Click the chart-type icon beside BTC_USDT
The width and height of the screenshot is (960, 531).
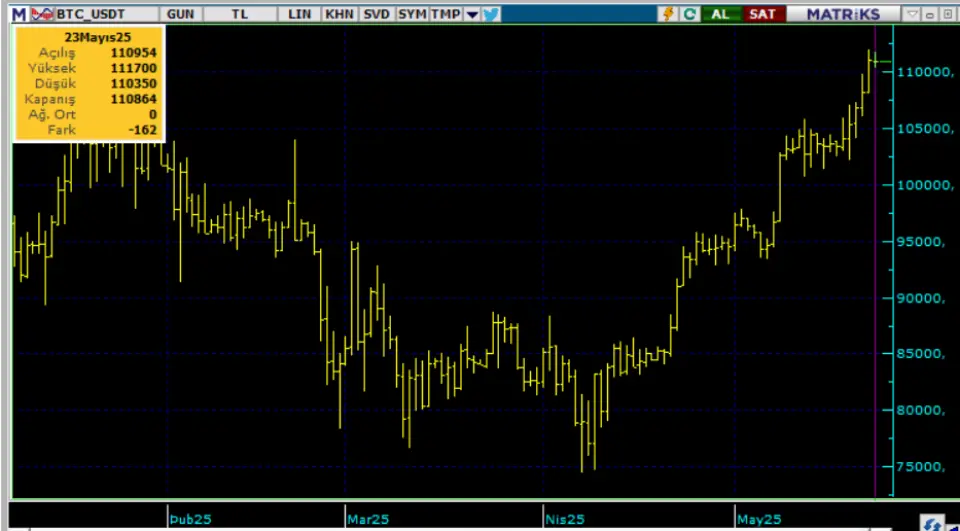click(42, 14)
